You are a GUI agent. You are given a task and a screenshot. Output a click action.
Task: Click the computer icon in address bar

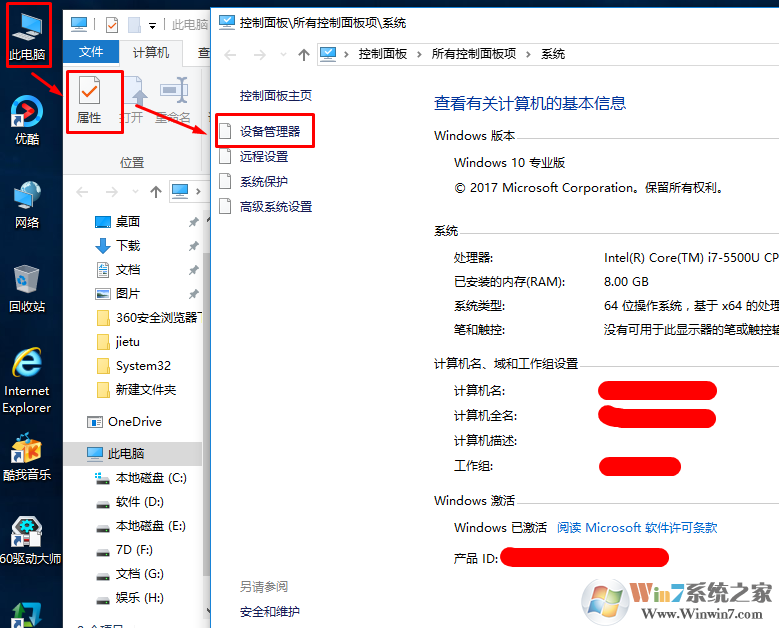tap(328, 54)
